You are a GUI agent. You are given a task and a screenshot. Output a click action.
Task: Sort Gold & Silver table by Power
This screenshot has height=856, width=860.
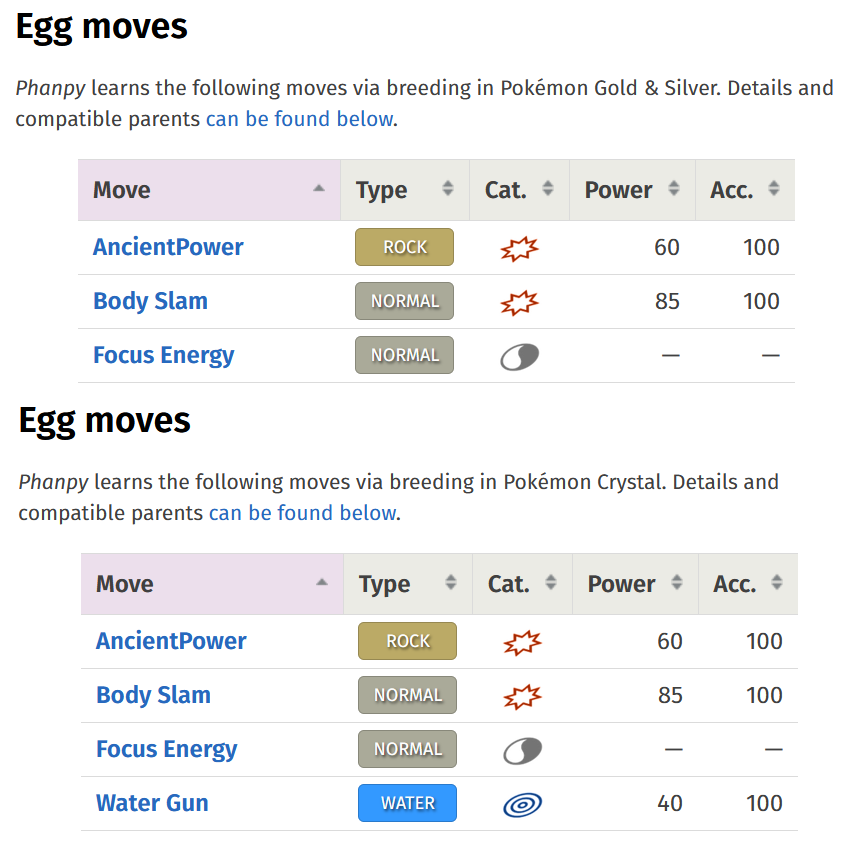(631, 190)
